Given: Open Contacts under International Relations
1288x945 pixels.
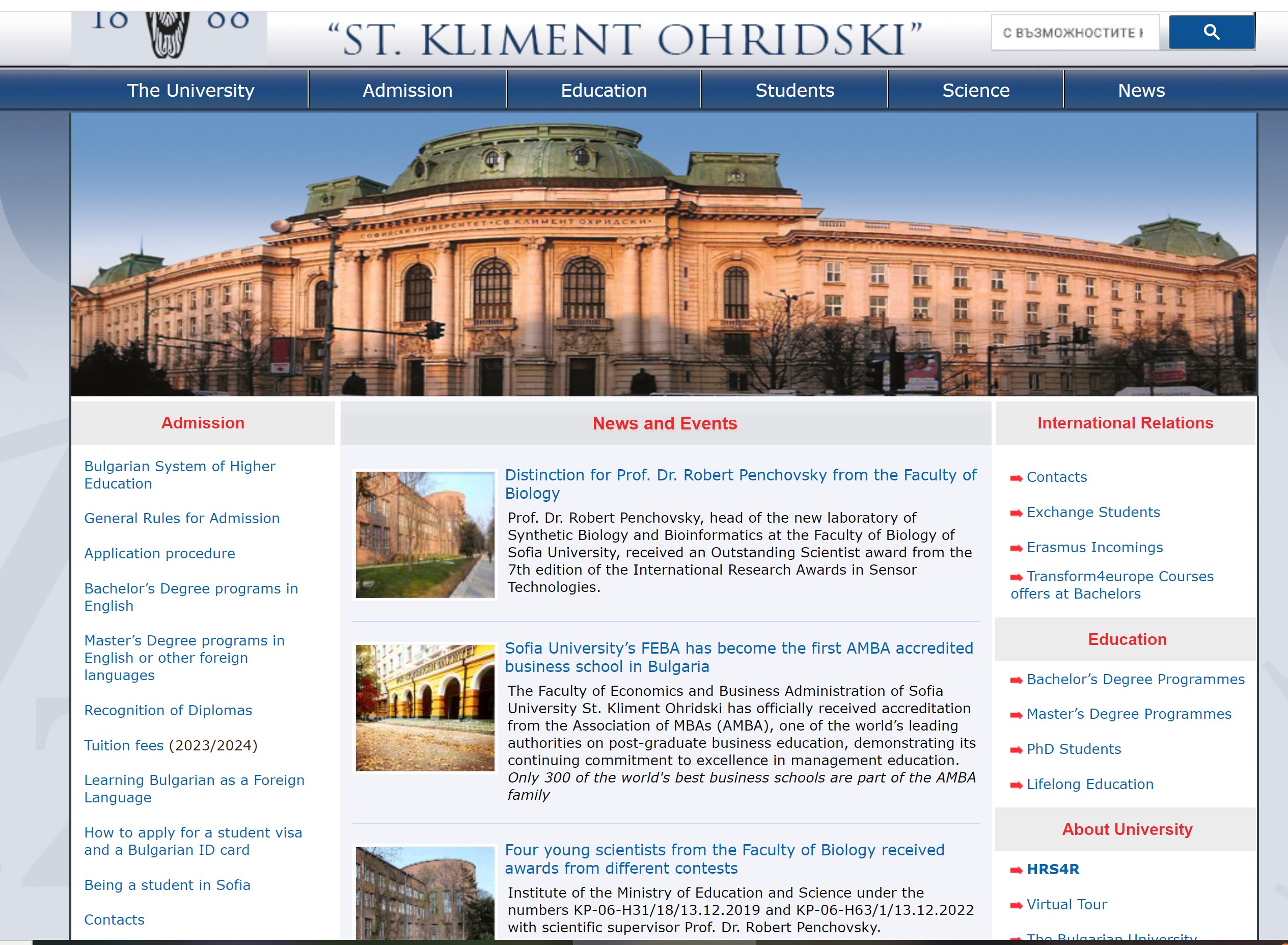Looking at the screenshot, I should click(x=1057, y=477).
